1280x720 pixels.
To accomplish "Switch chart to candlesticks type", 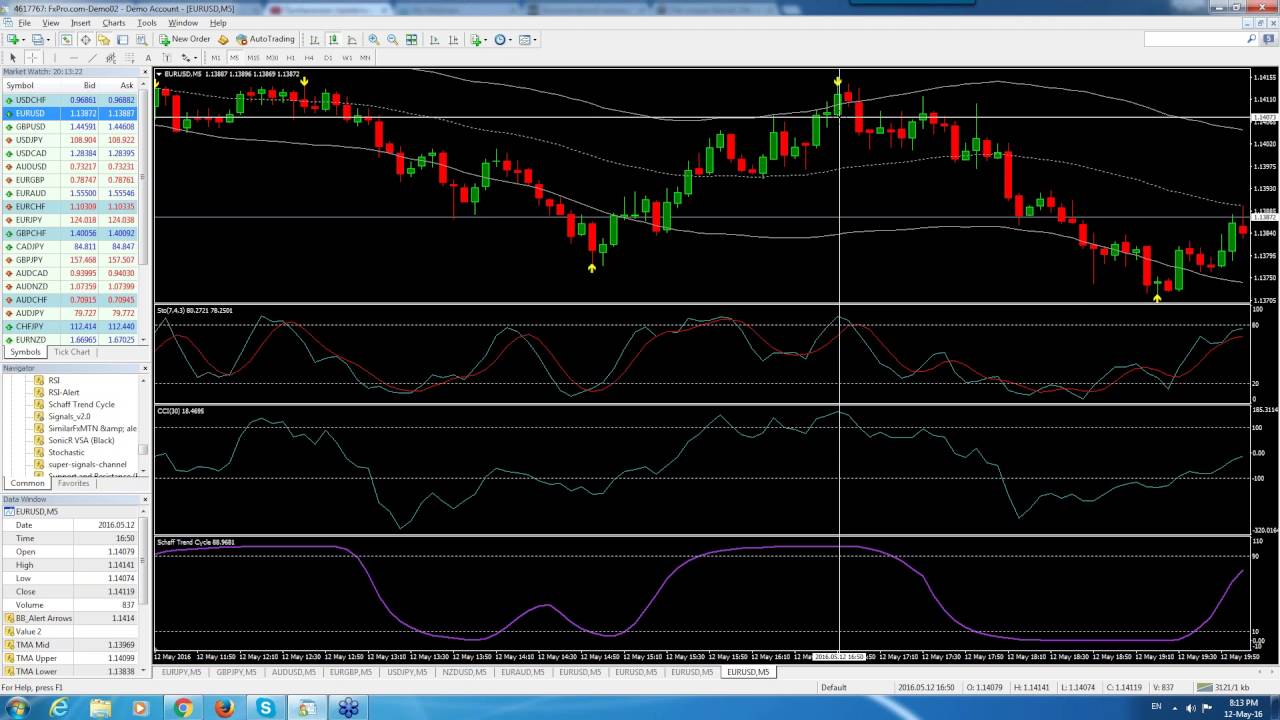I will tap(333, 40).
